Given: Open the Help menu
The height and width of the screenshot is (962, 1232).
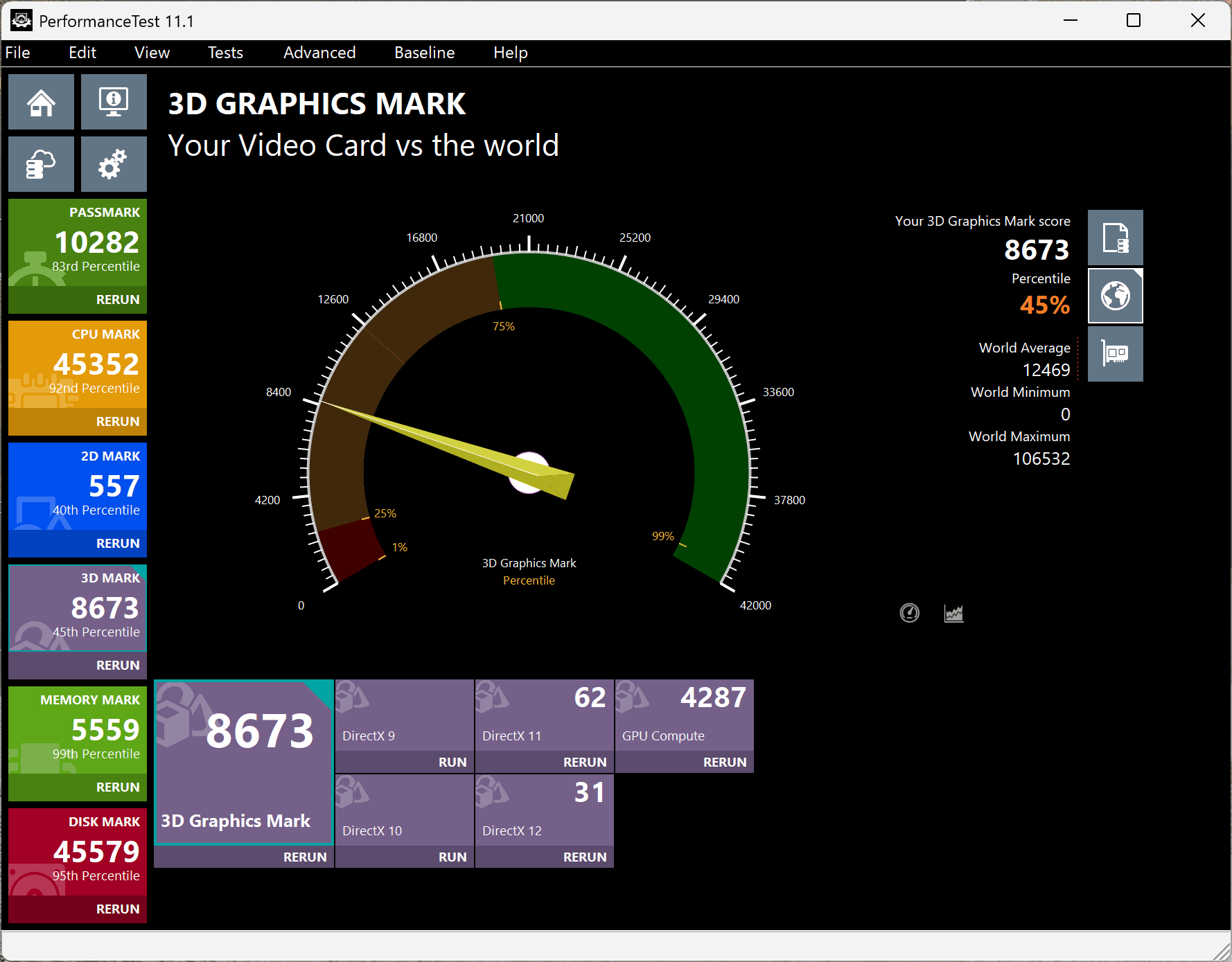Looking at the screenshot, I should click(510, 53).
